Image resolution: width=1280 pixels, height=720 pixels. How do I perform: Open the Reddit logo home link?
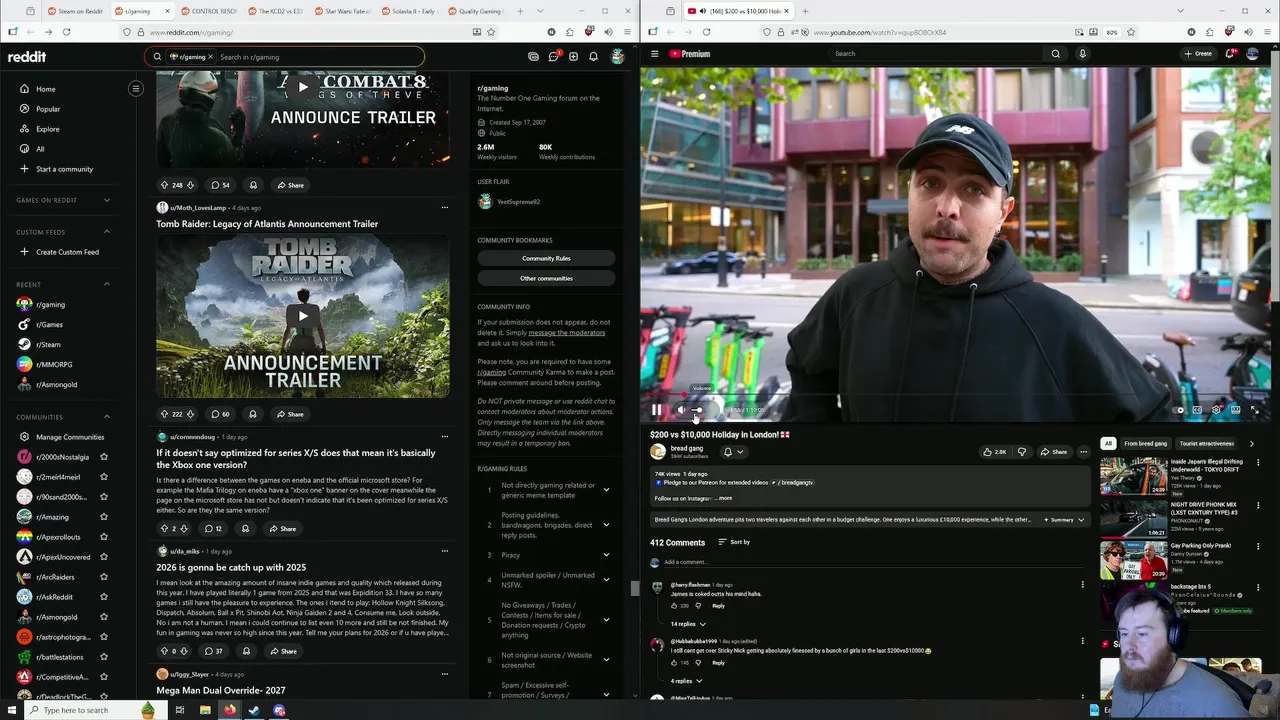[x=27, y=57]
